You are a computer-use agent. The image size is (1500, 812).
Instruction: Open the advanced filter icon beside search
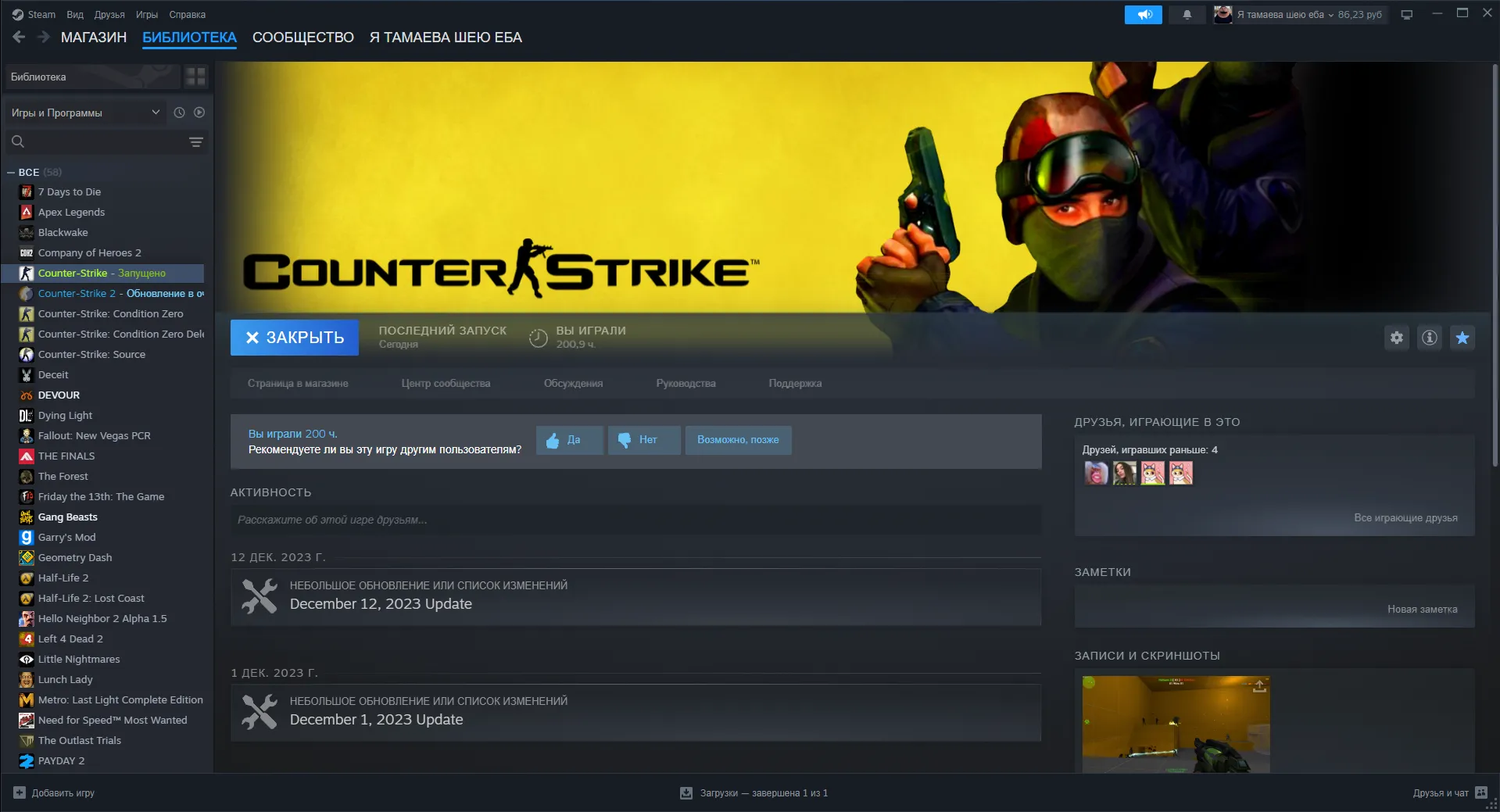(x=195, y=141)
